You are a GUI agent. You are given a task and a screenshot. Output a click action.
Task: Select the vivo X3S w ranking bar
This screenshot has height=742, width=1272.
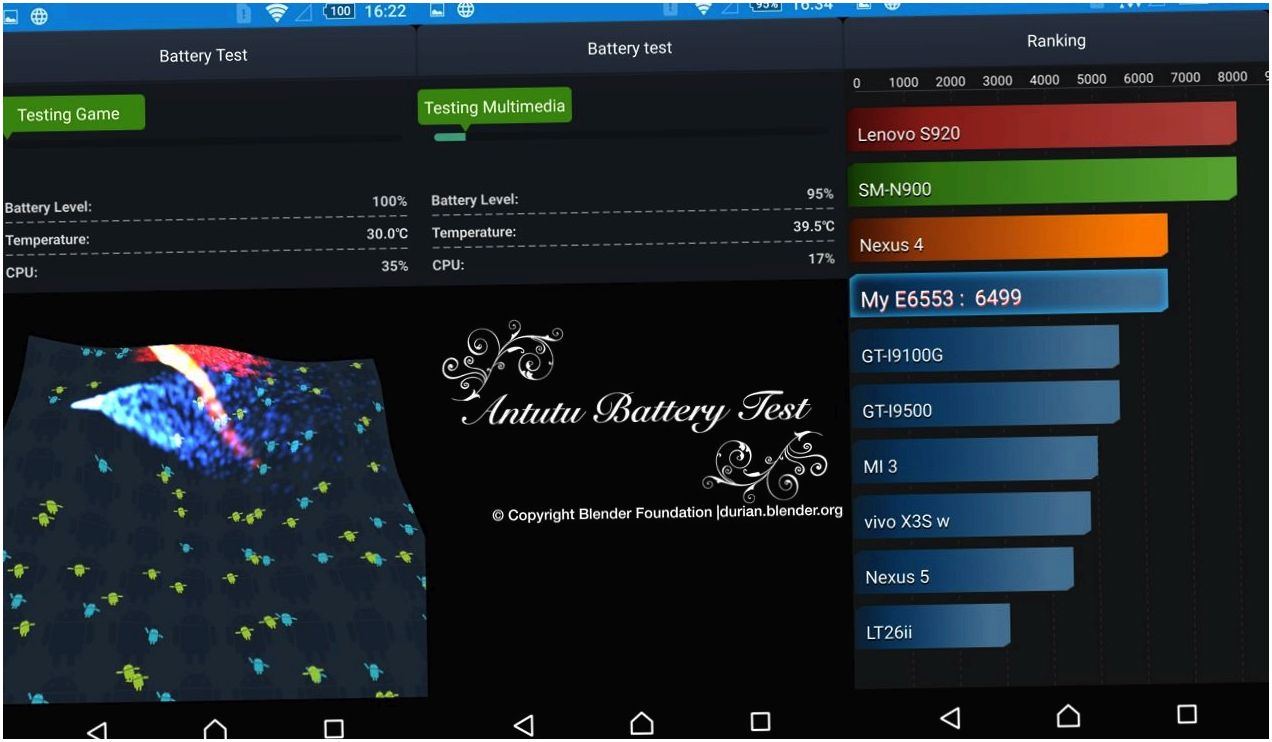pos(972,517)
